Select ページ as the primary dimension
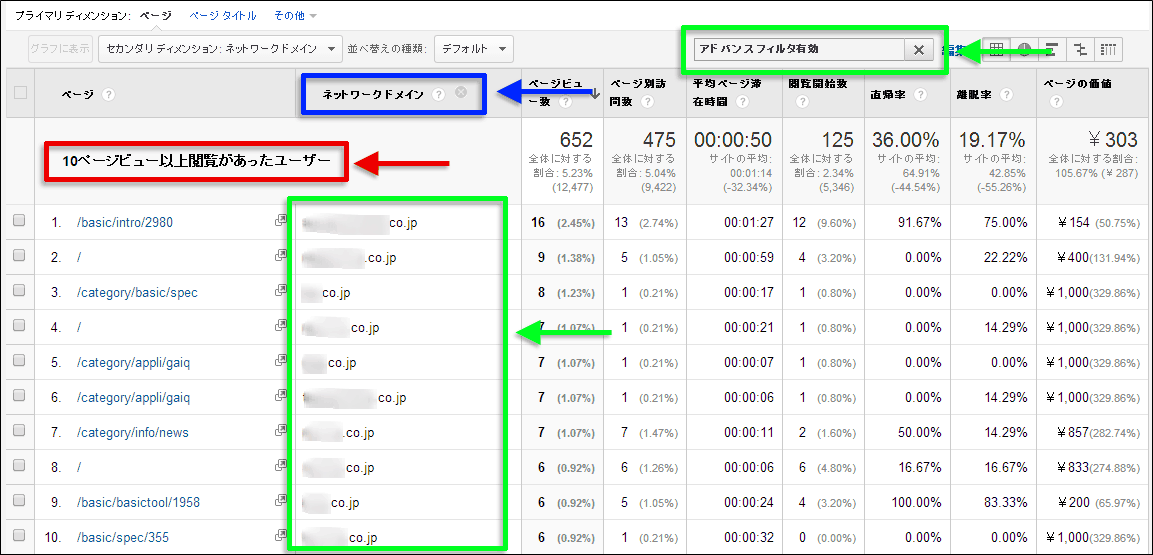The image size is (1153, 555). [155, 16]
